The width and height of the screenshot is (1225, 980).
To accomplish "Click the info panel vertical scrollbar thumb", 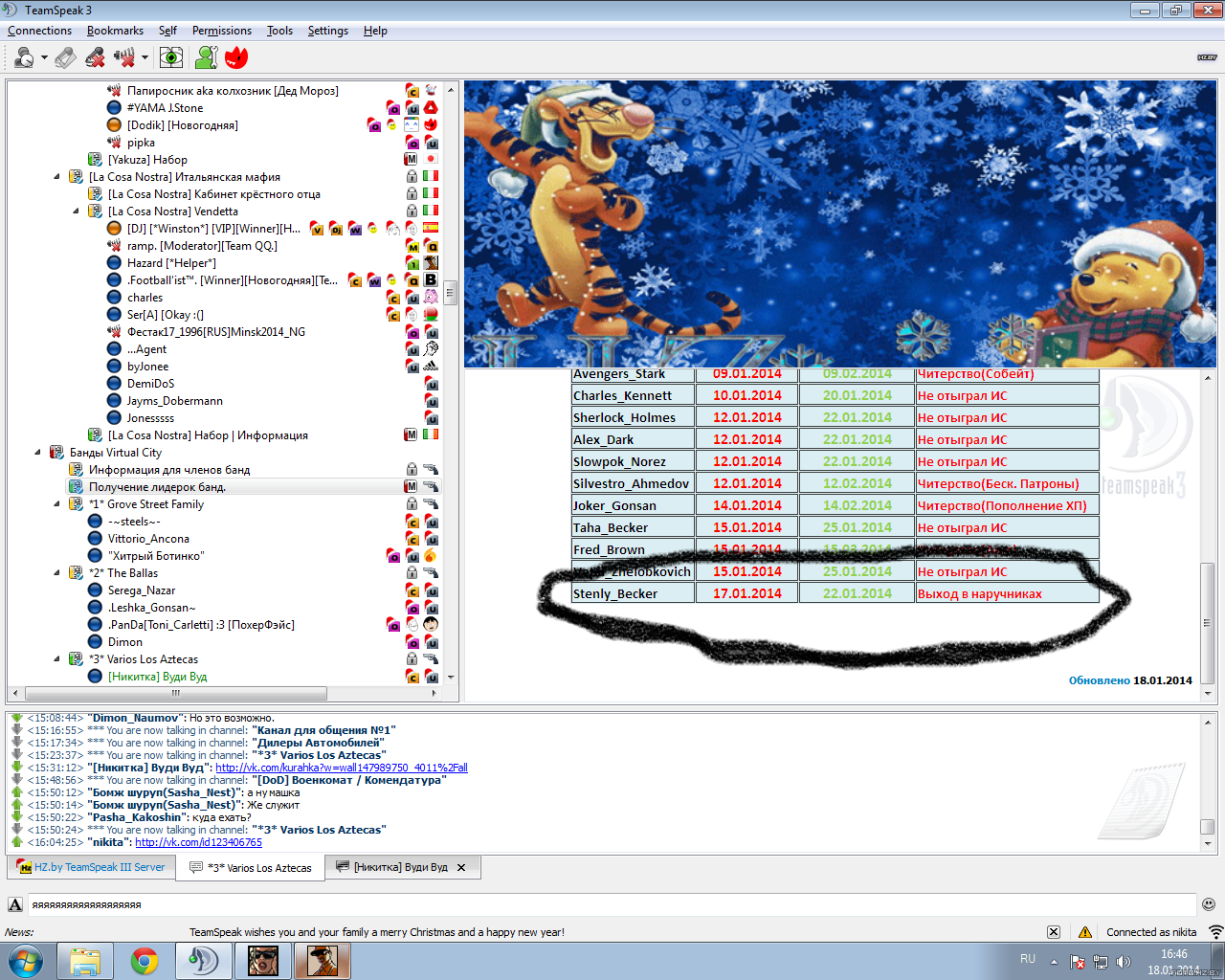I will pos(1208,623).
